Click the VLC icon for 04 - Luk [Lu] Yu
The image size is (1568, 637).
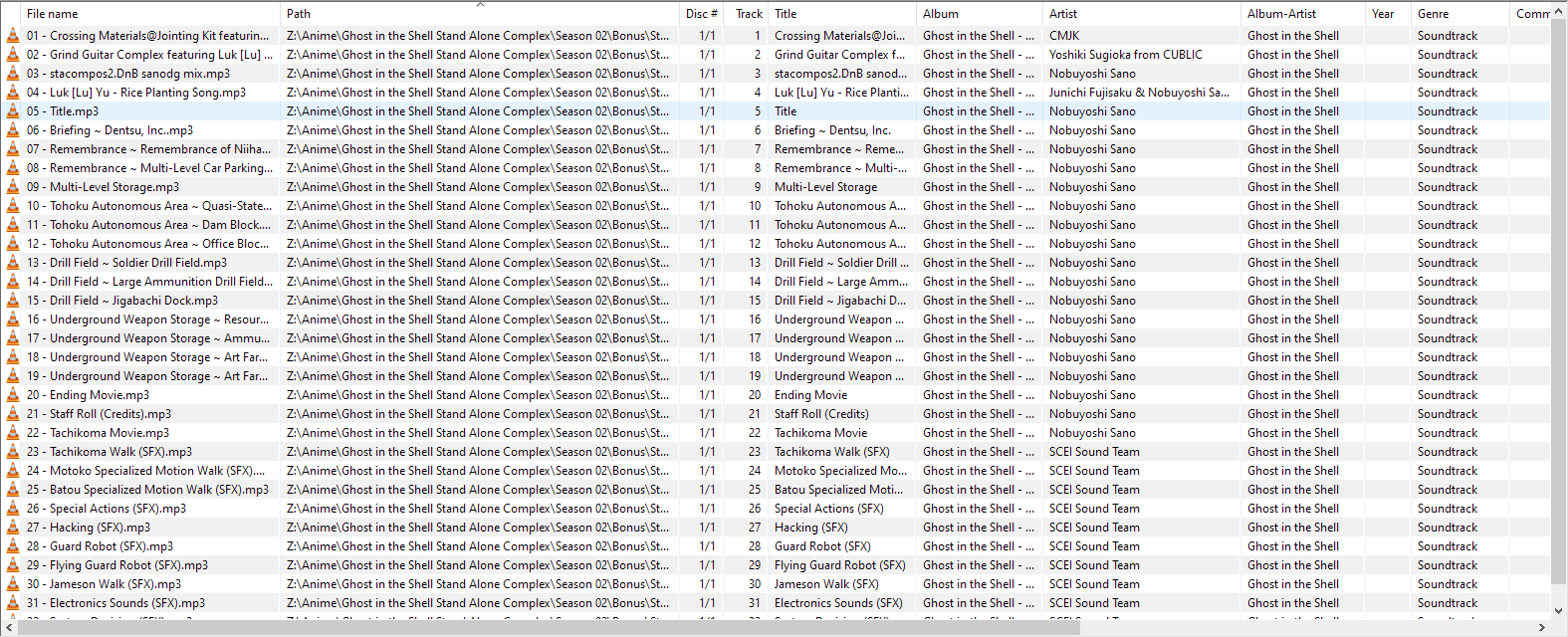pos(13,92)
